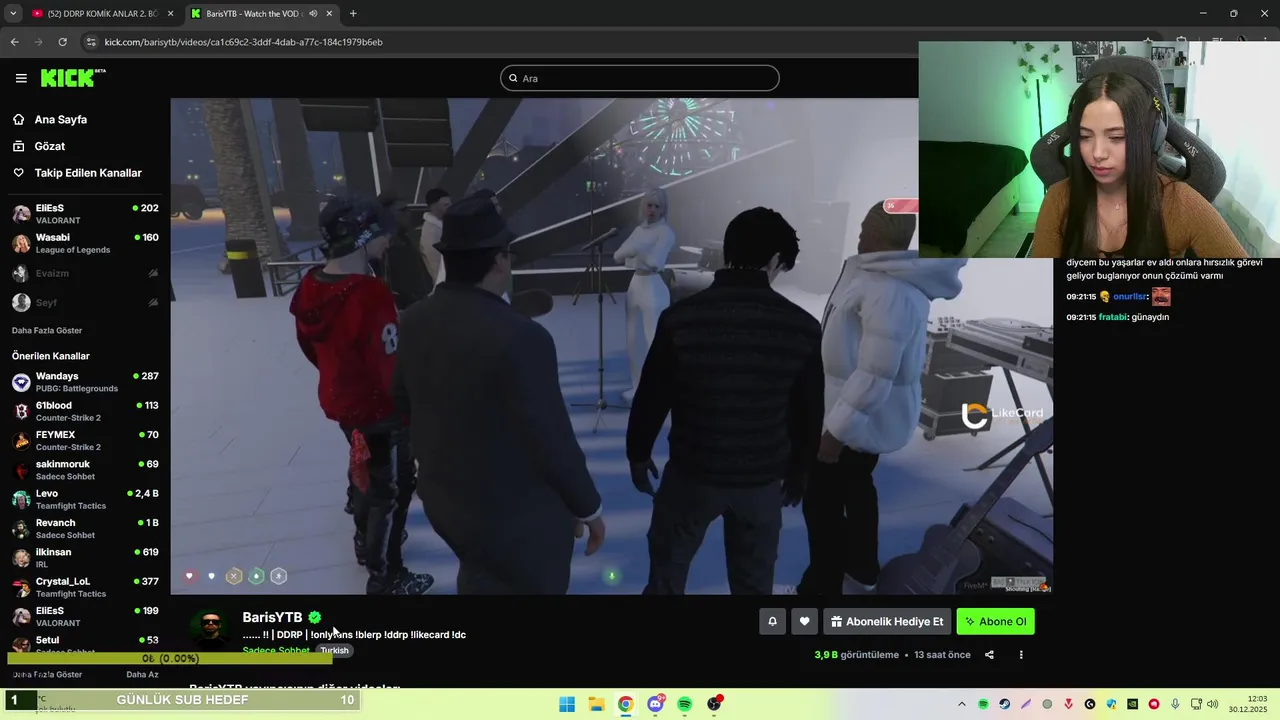Open Levo Teamfight Tactics channel
Screen dimensions: 1280x720
tap(85, 499)
